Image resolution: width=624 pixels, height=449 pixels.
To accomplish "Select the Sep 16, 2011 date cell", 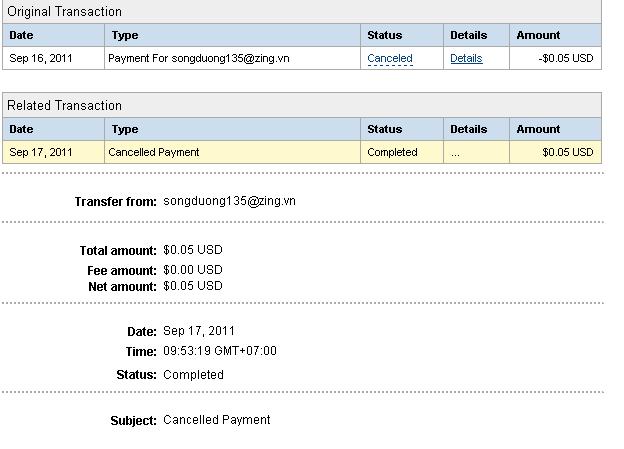I will [41, 58].
